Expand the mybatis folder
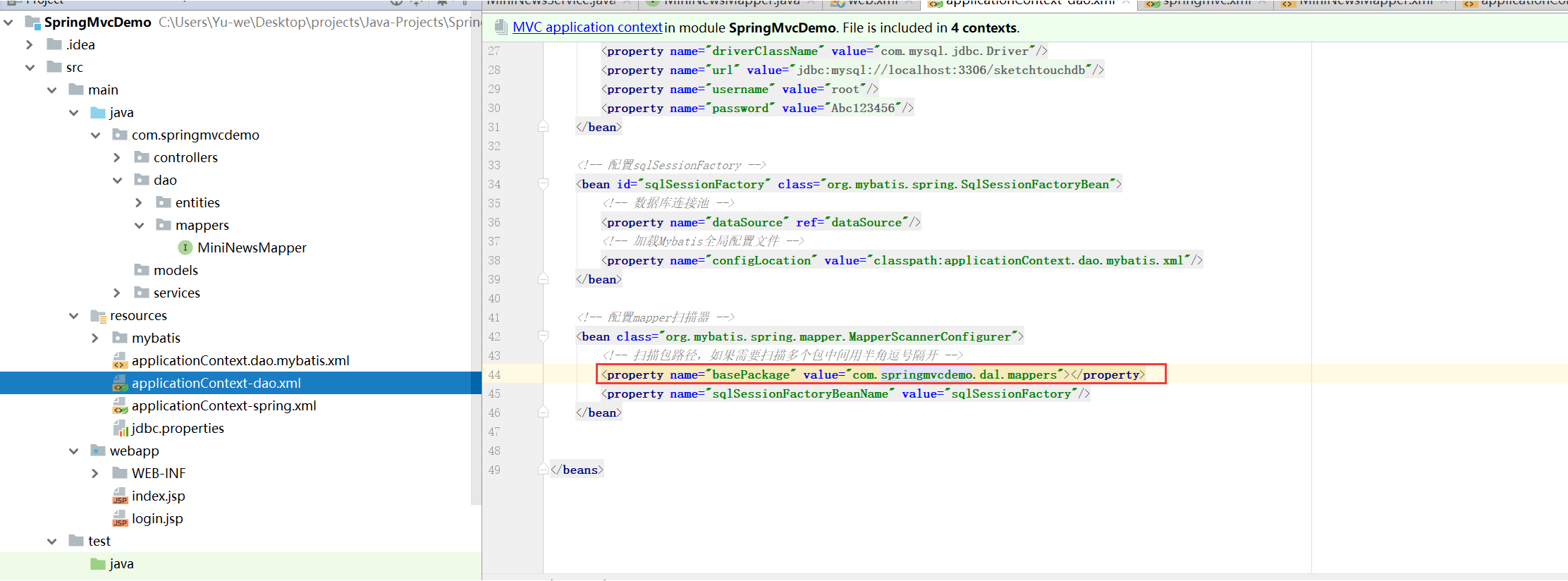 pyautogui.click(x=95, y=338)
